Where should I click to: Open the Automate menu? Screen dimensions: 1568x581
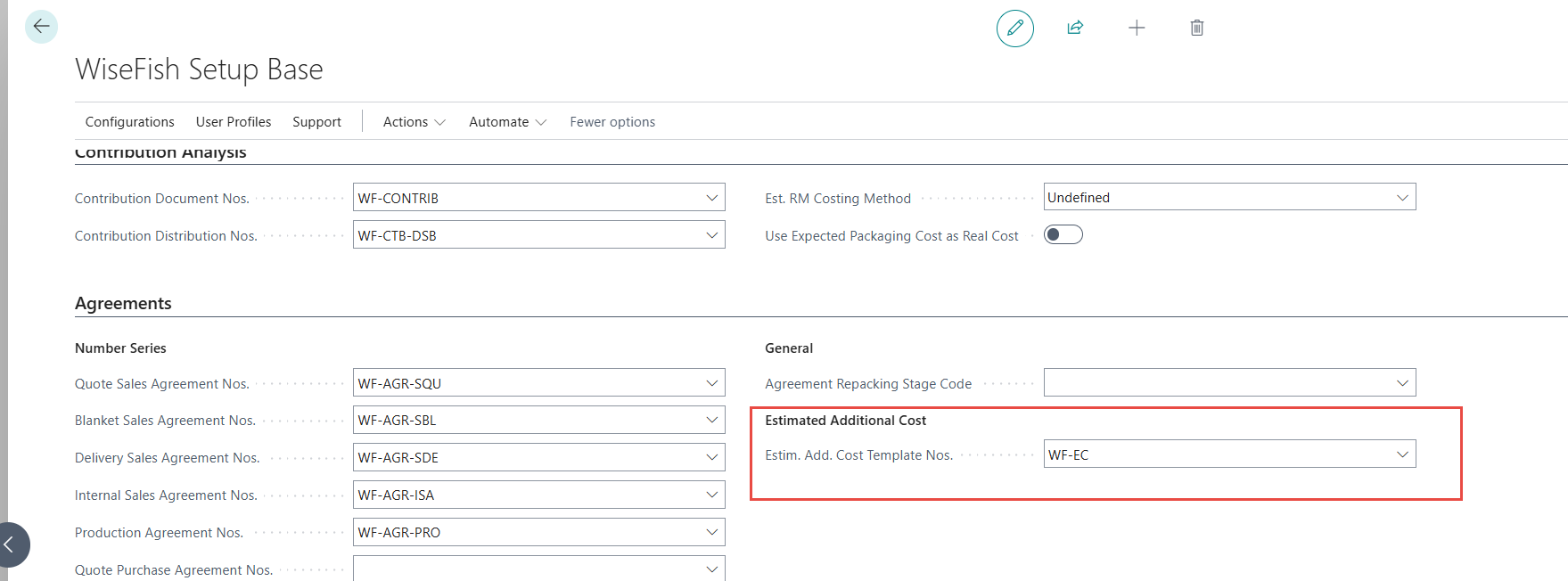(506, 122)
